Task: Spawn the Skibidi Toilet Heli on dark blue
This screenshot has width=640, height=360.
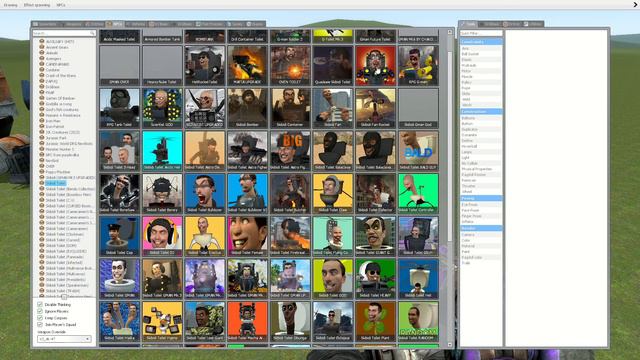Action: coord(418,279)
